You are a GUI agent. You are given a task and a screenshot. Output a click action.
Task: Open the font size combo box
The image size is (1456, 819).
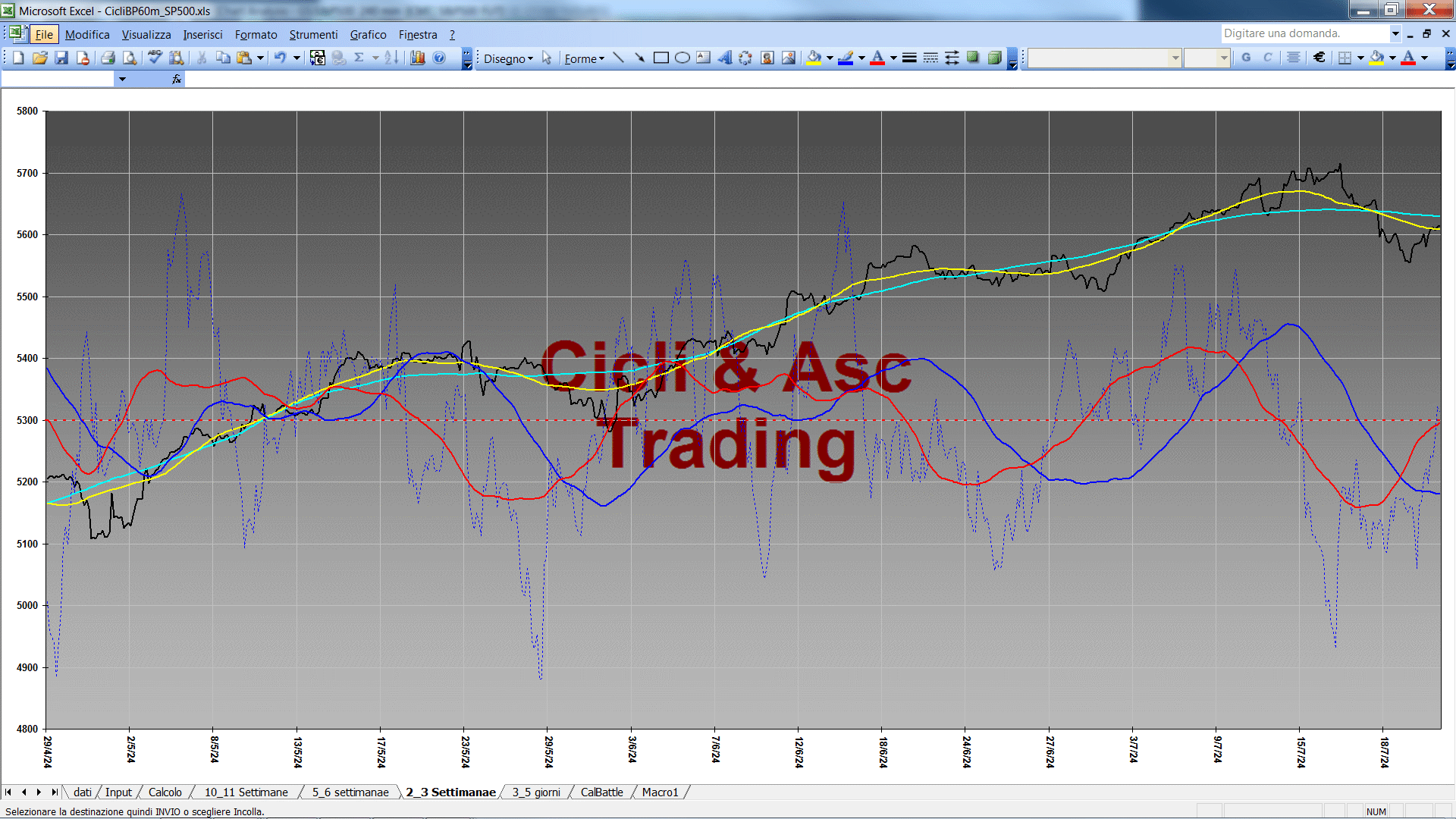[1207, 58]
